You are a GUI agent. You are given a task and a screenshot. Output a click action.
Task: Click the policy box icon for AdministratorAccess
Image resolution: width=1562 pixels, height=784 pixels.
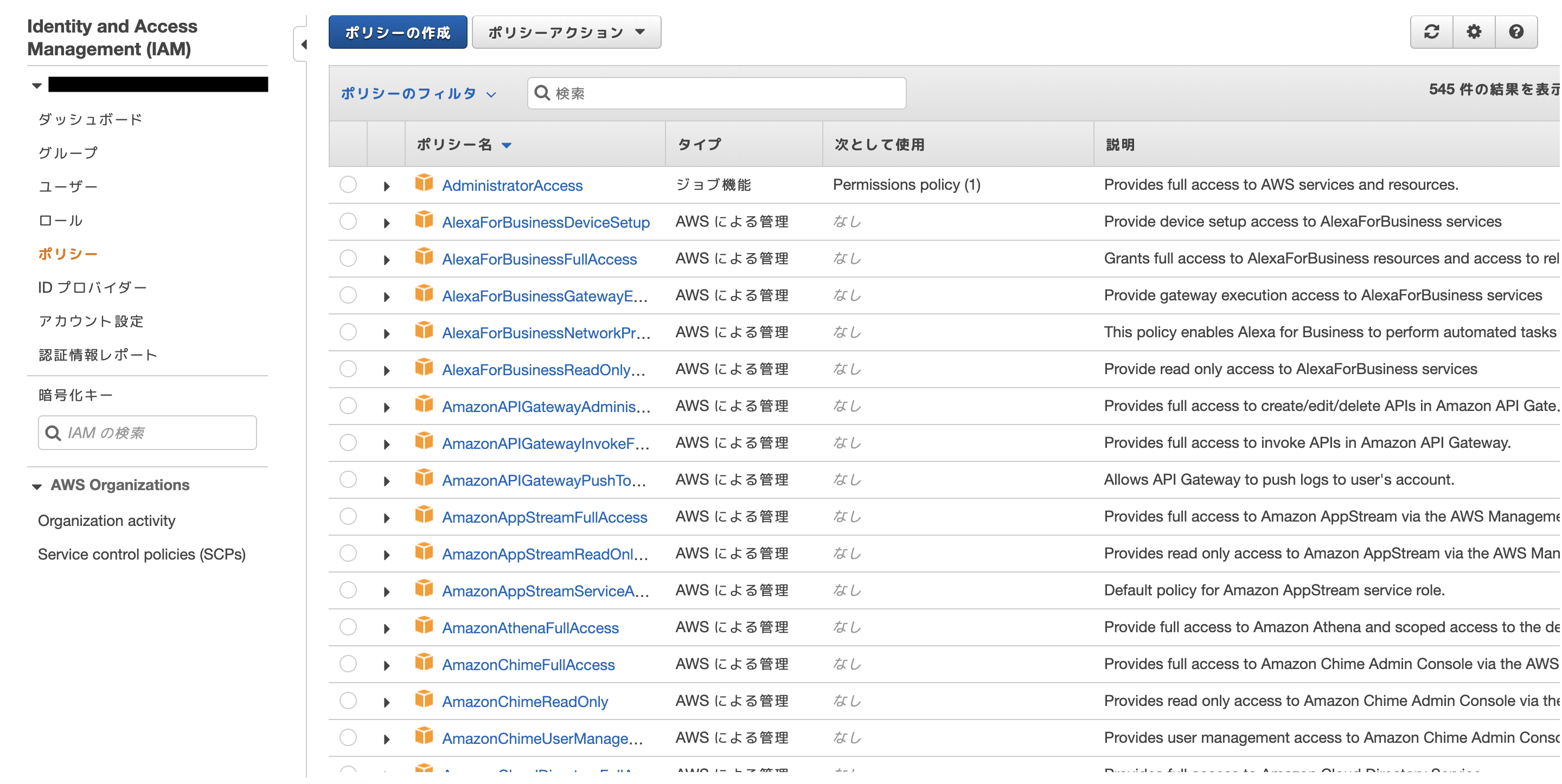[x=424, y=183]
